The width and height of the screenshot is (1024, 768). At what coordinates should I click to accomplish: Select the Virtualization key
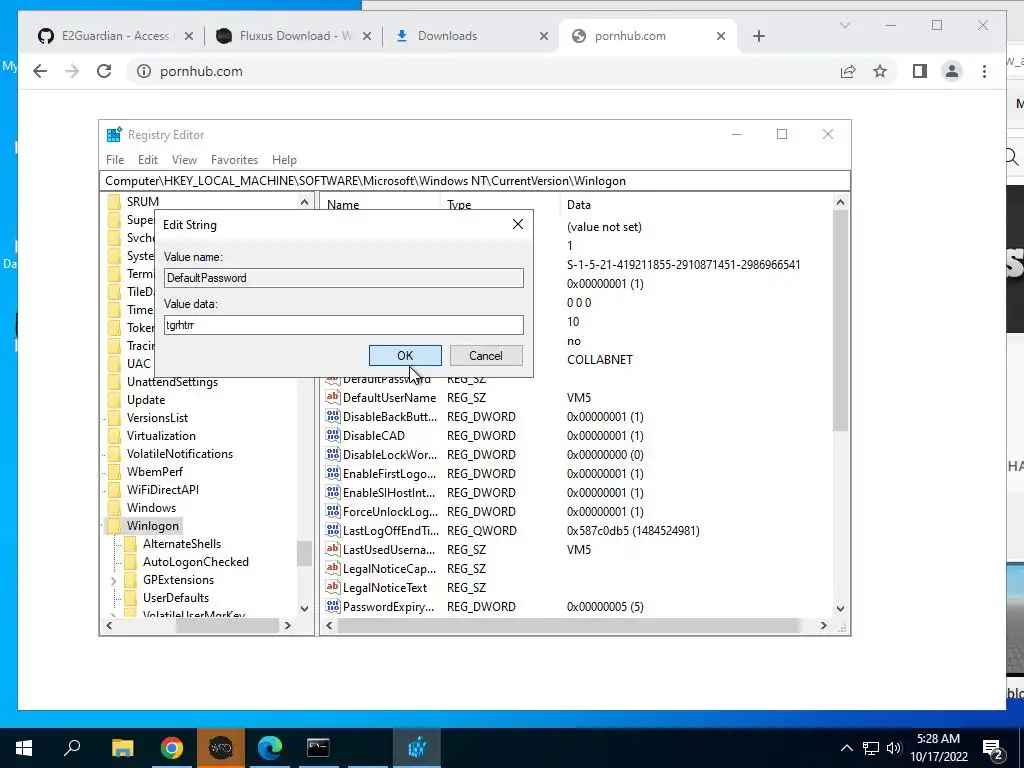161,436
